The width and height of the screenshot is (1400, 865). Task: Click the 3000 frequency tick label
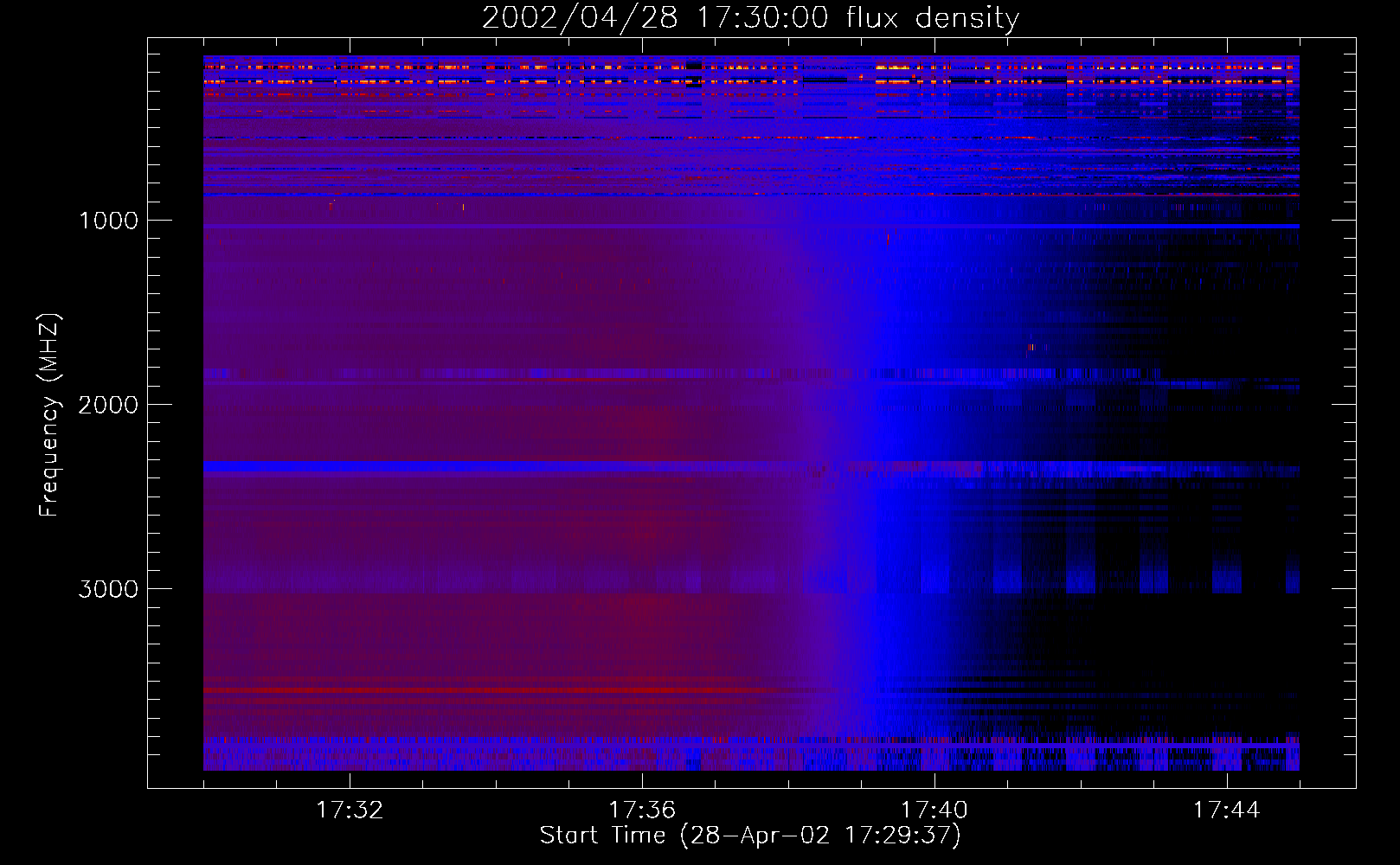click(x=108, y=589)
